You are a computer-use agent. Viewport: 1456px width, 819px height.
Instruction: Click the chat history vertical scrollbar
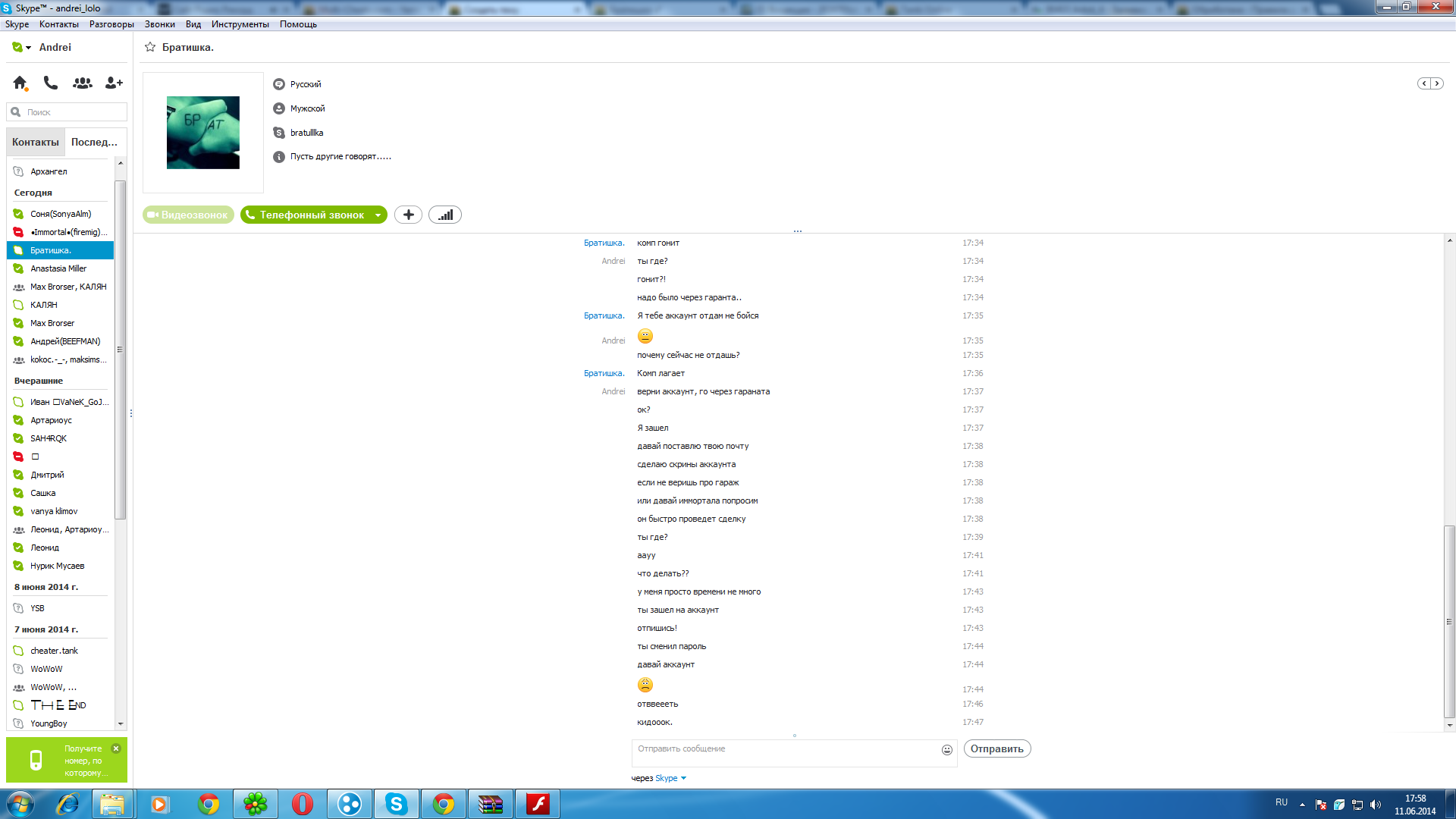pos(1449,620)
